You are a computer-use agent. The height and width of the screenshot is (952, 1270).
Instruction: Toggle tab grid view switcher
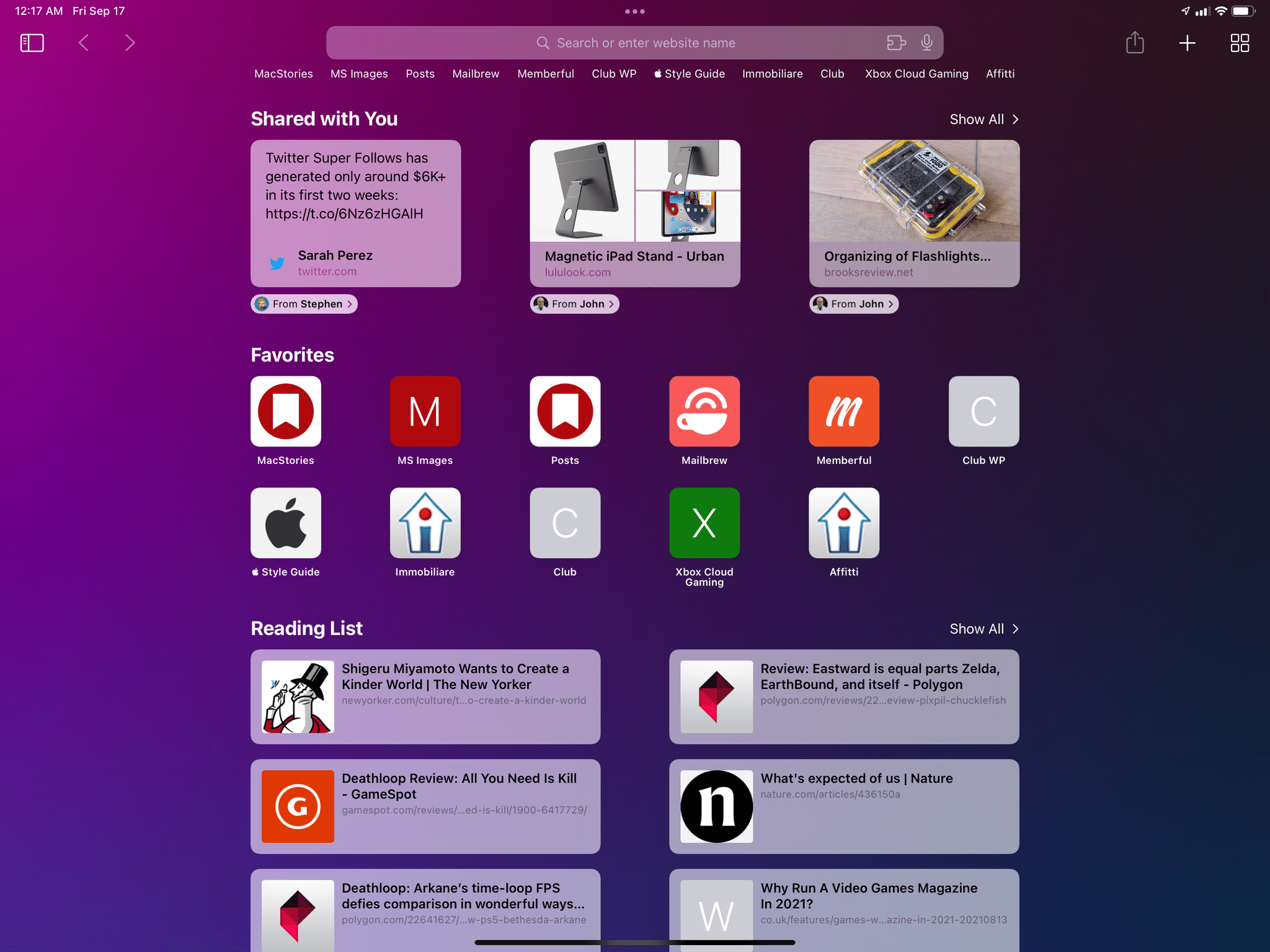[x=1239, y=42]
